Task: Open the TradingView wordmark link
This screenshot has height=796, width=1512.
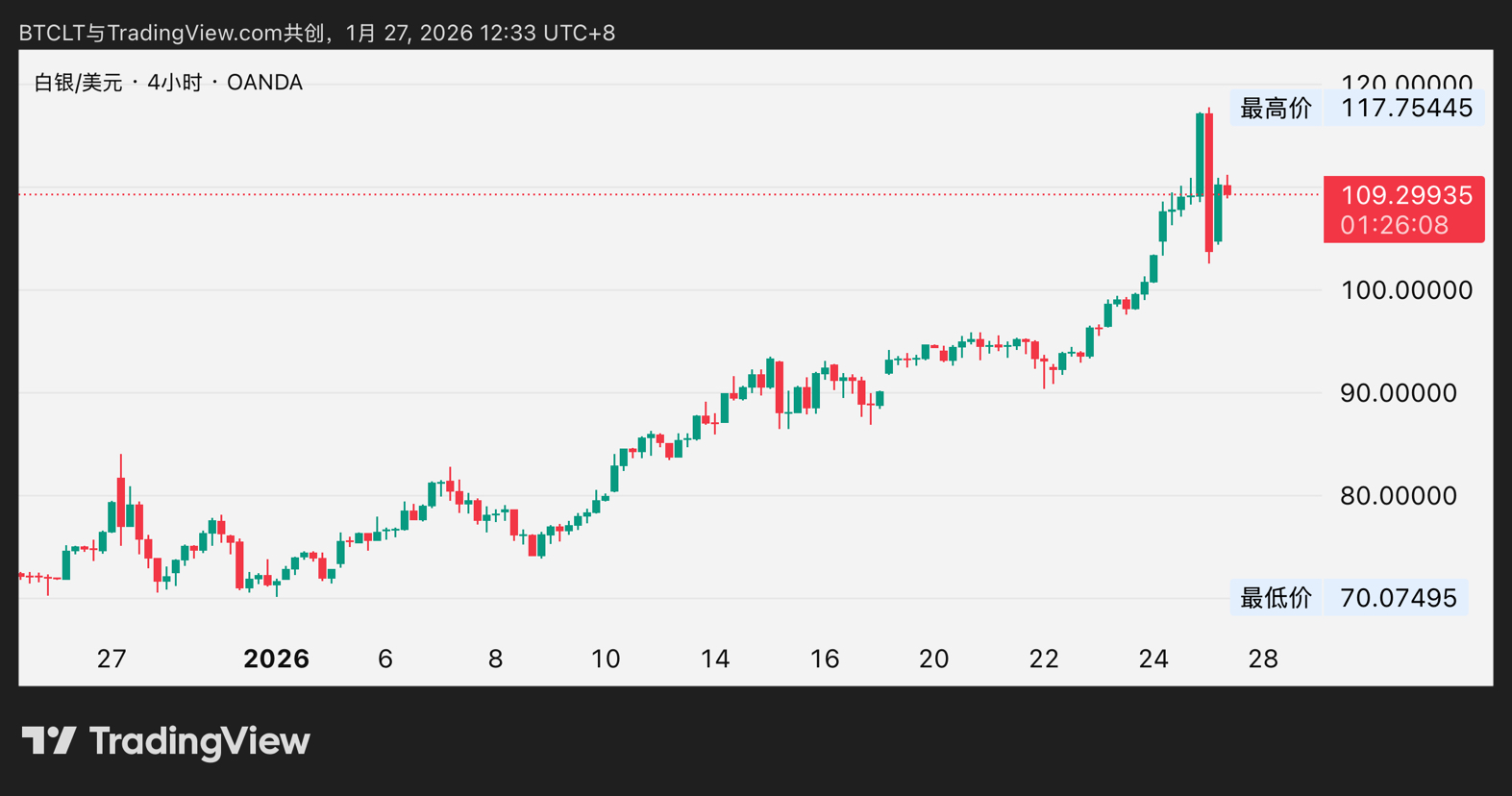Action: click(199, 741)
